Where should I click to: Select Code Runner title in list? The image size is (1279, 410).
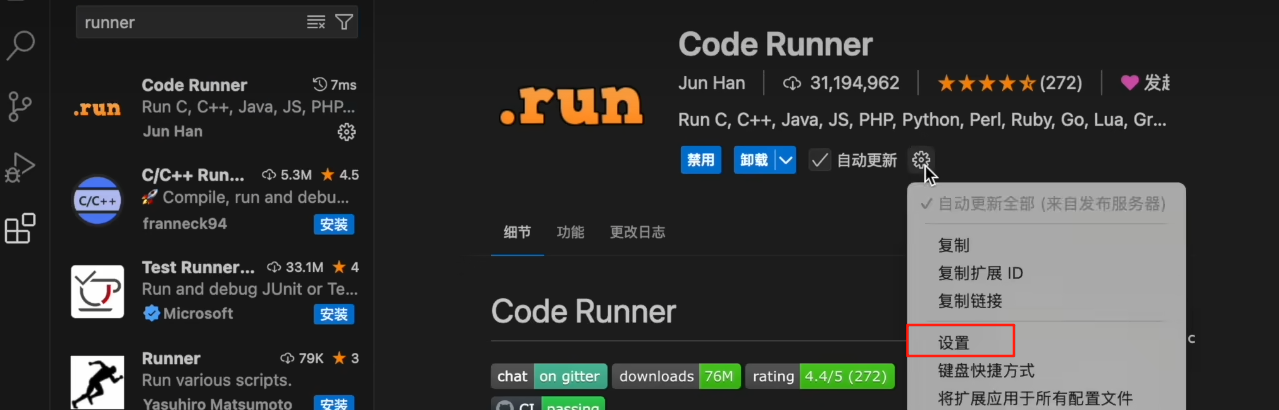[194, 85]
